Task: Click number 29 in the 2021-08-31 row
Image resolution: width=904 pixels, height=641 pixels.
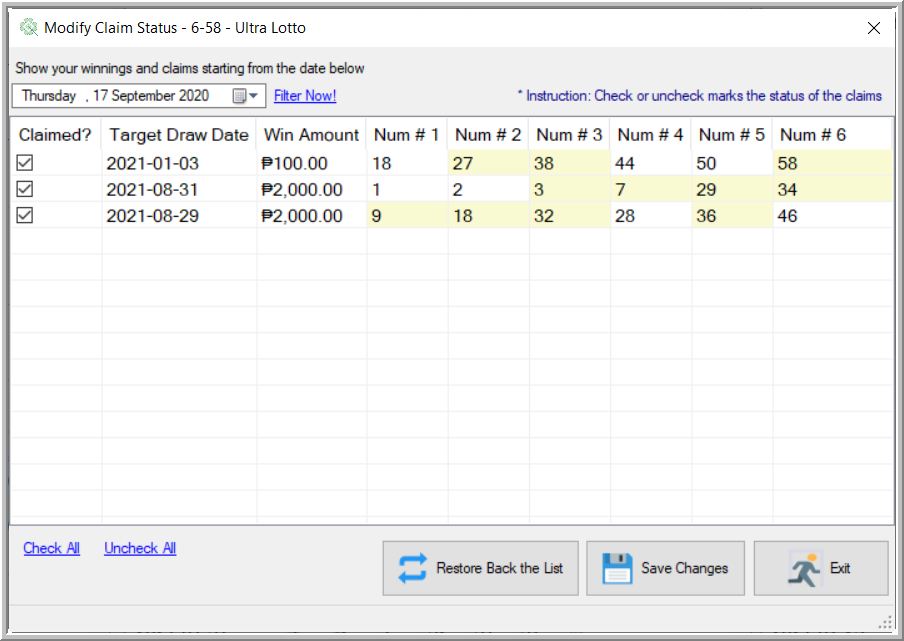Action: pos(732,189)
